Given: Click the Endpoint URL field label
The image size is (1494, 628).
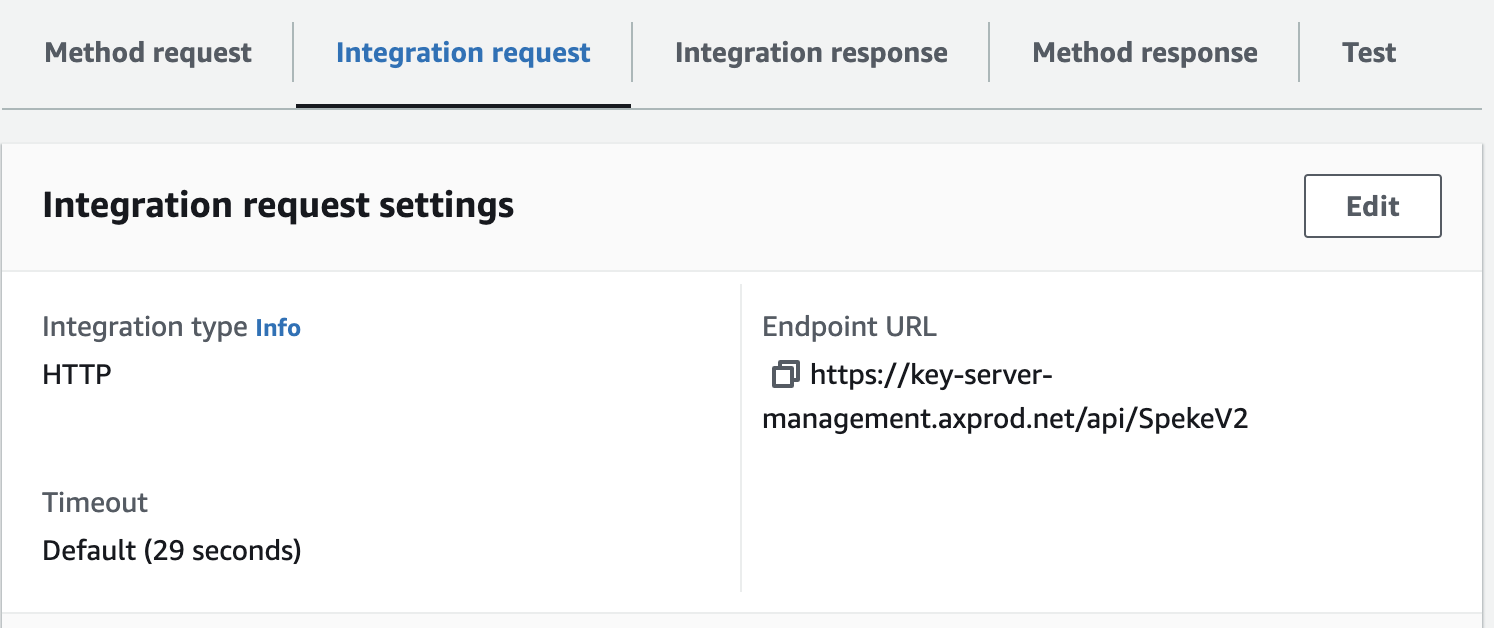Looking at the screenshot, I should pos(849,326).
